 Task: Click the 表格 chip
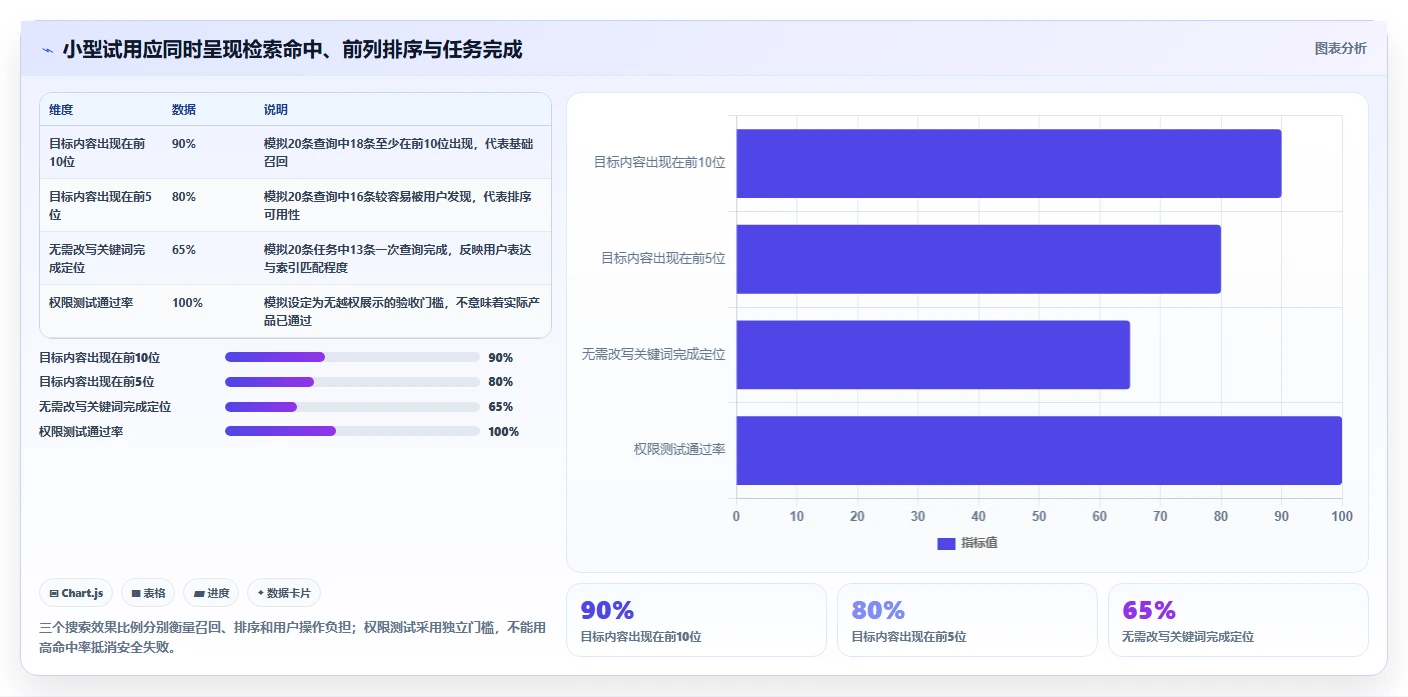click(x=148, y=593)
